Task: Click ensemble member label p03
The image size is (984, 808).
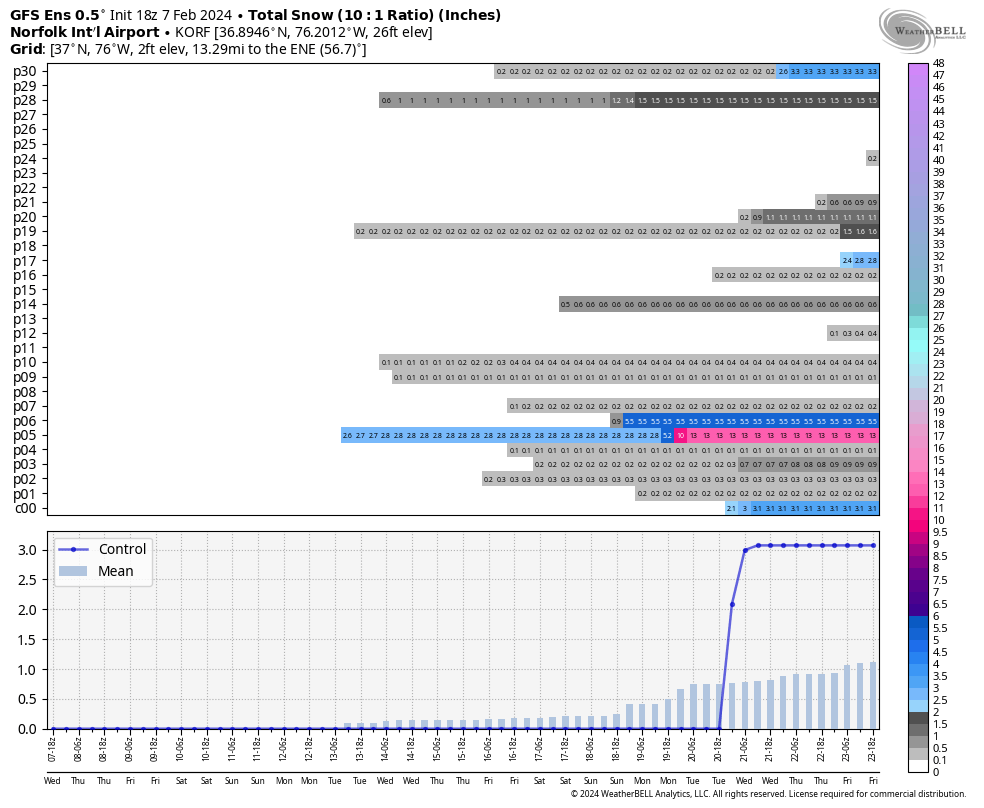Action: 25,465
